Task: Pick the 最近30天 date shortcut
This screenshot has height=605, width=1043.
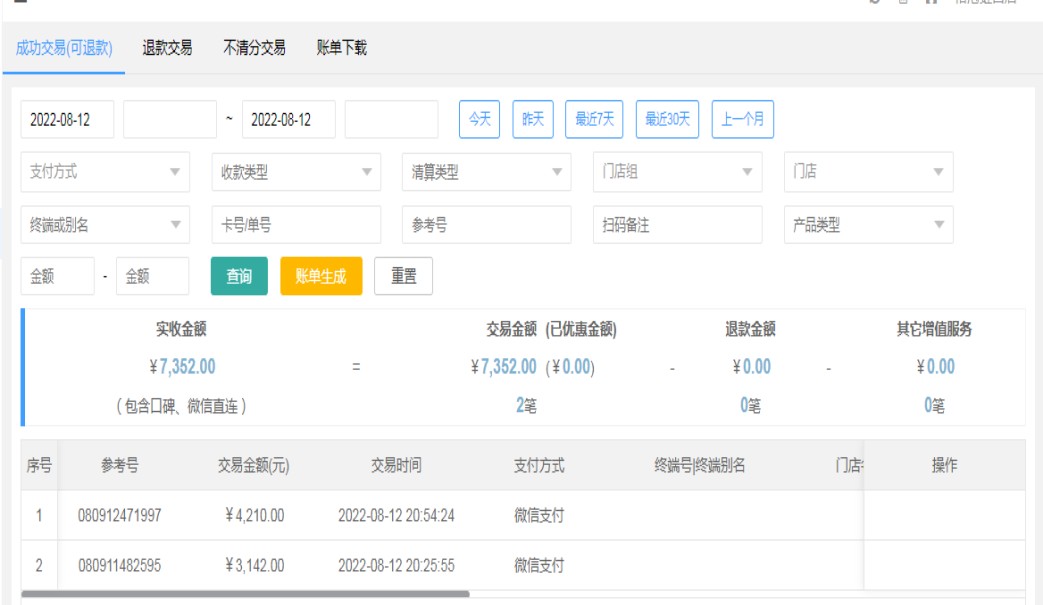Action: click(667, 120)
